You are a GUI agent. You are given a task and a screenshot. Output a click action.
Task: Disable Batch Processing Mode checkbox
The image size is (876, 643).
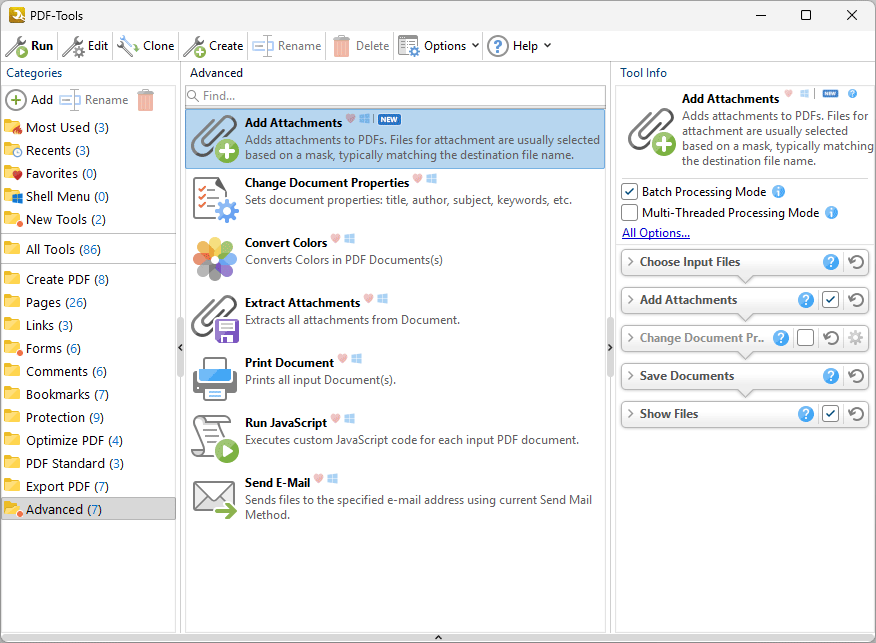630,192
